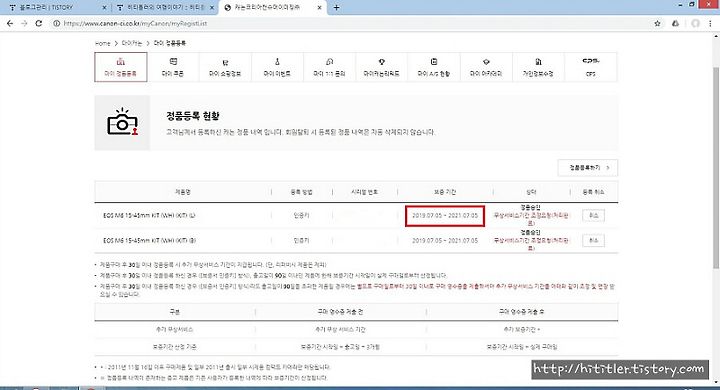Image resolution: width=720 pixels, height=390 pixels.
Task: Open the 마이 이벤트 menu tab
Action: point(277,67)
